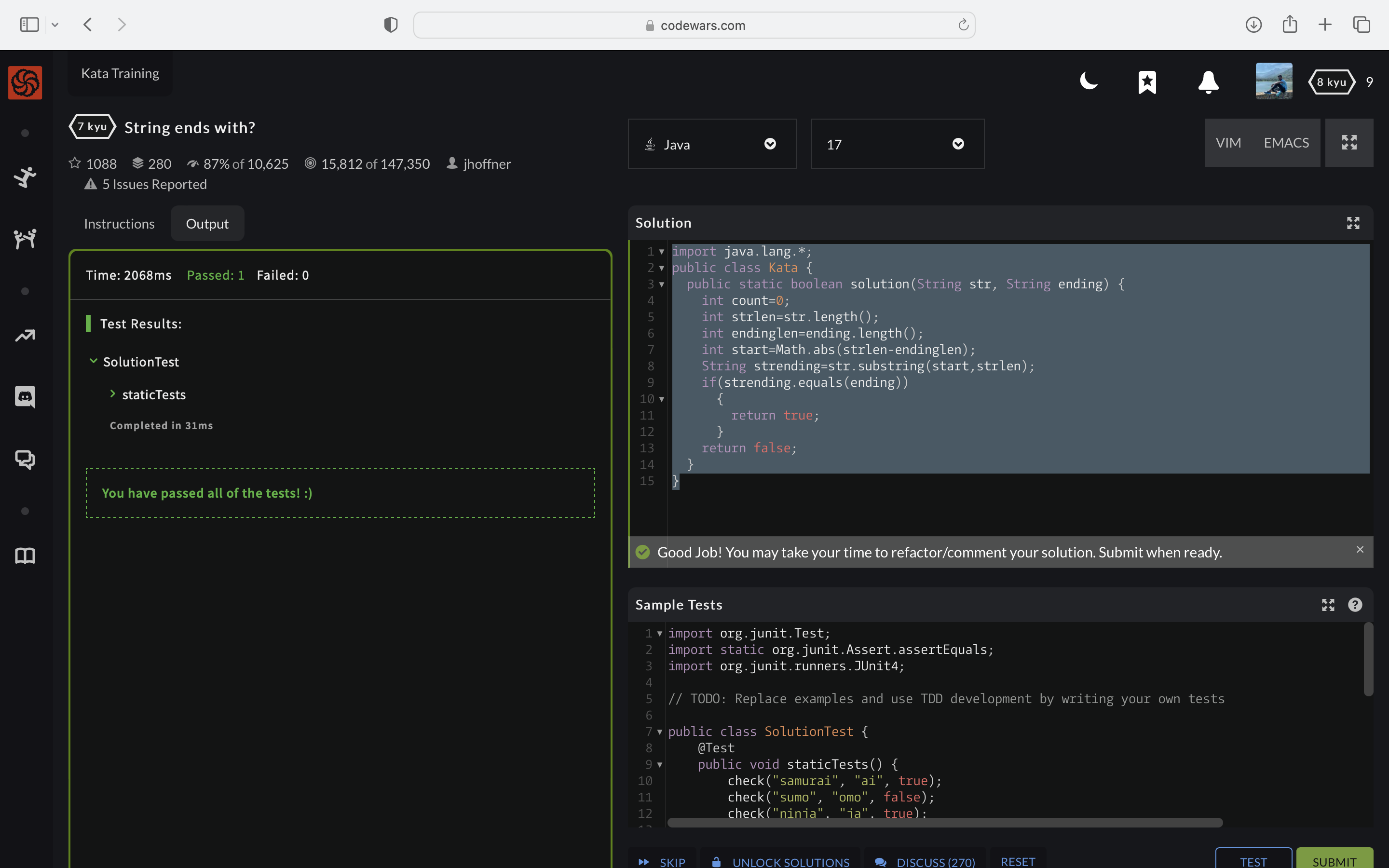This screenshot has height=868, width=1389.
Task: Open Sample Tests help question icon
Action: point(1355,605)
